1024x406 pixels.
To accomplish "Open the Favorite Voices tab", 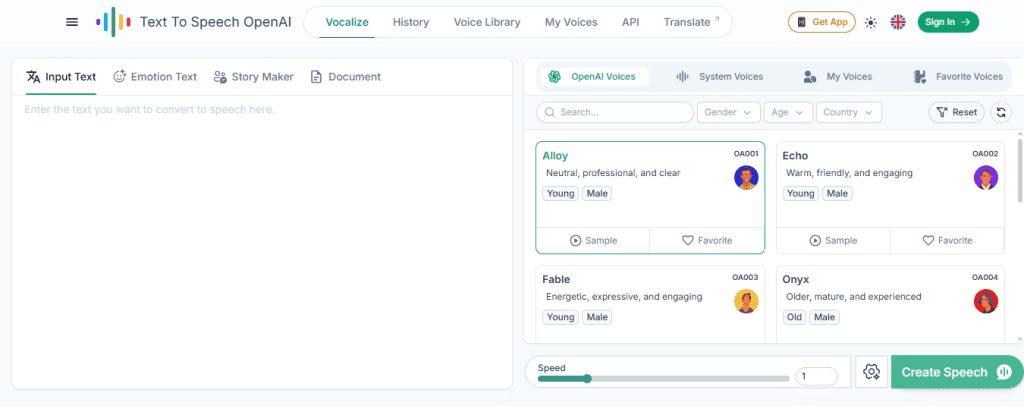I will click(x=957, y=76).
